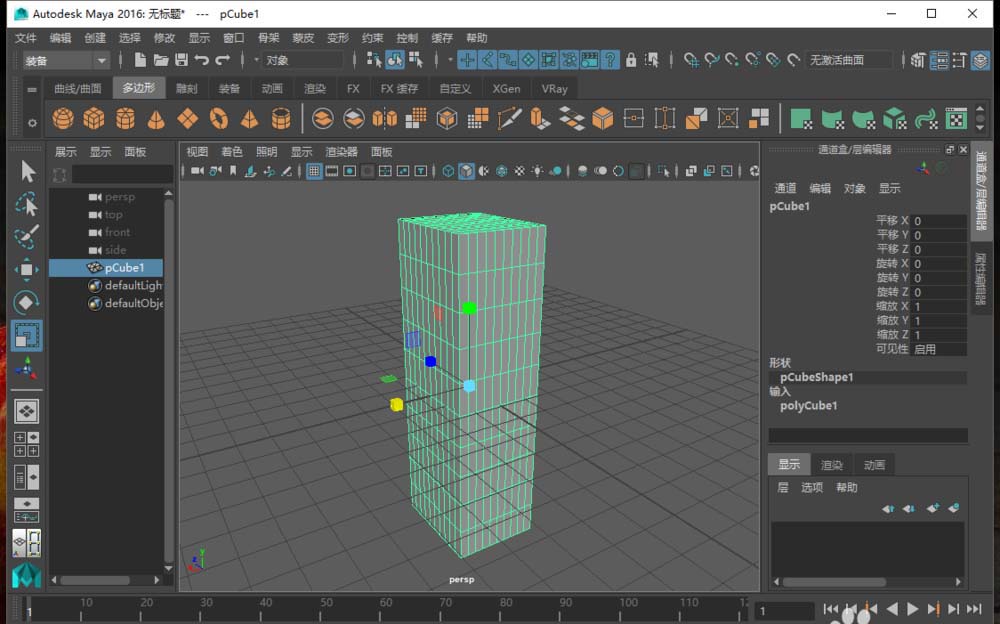Viewport: 1000px width, 624px height.
Task: Create a polygon cone from the shelf
Action: click(x=156, y=119)
